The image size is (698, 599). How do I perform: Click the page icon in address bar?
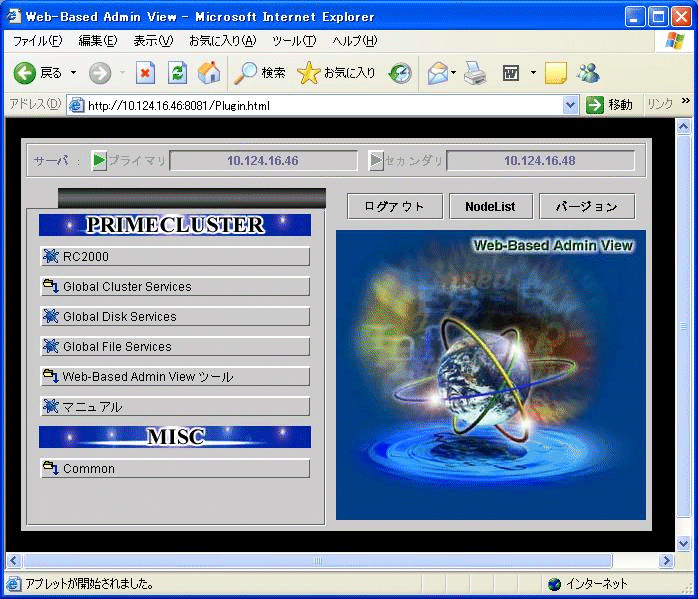pyautogui.click(x=77, y=105)
